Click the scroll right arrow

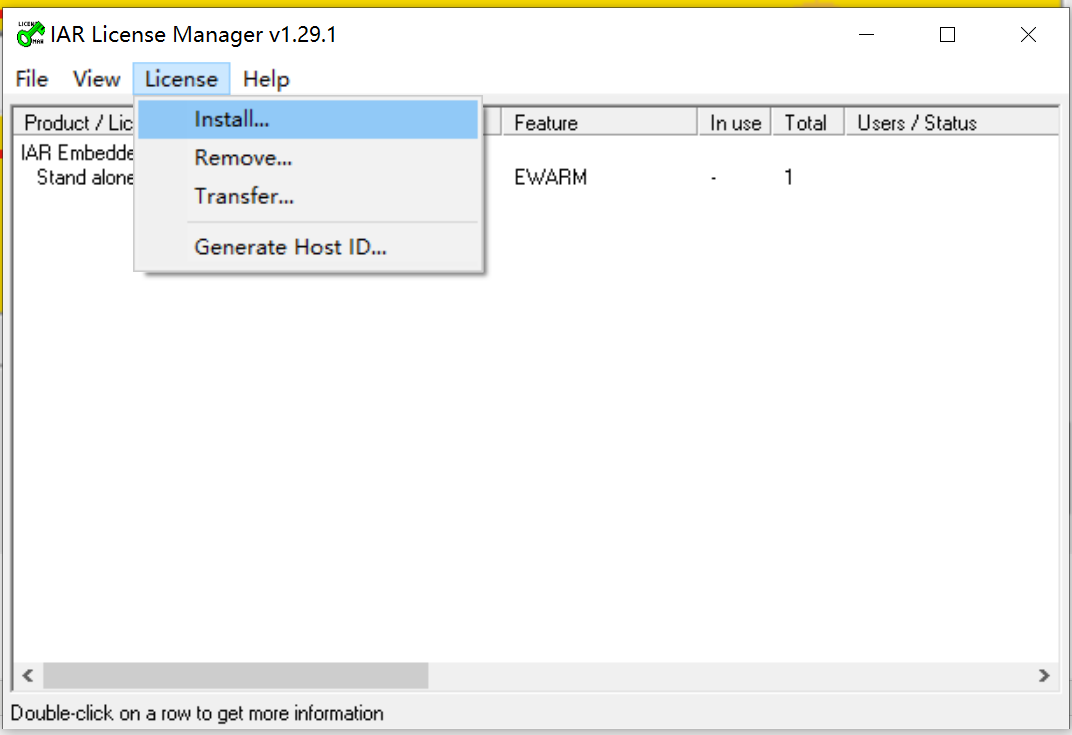coord(1044,676)
